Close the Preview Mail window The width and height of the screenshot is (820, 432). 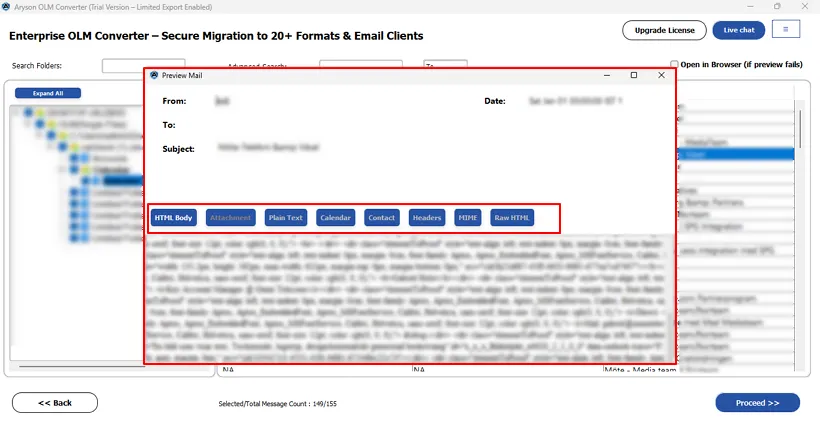(x=661, y=75)
